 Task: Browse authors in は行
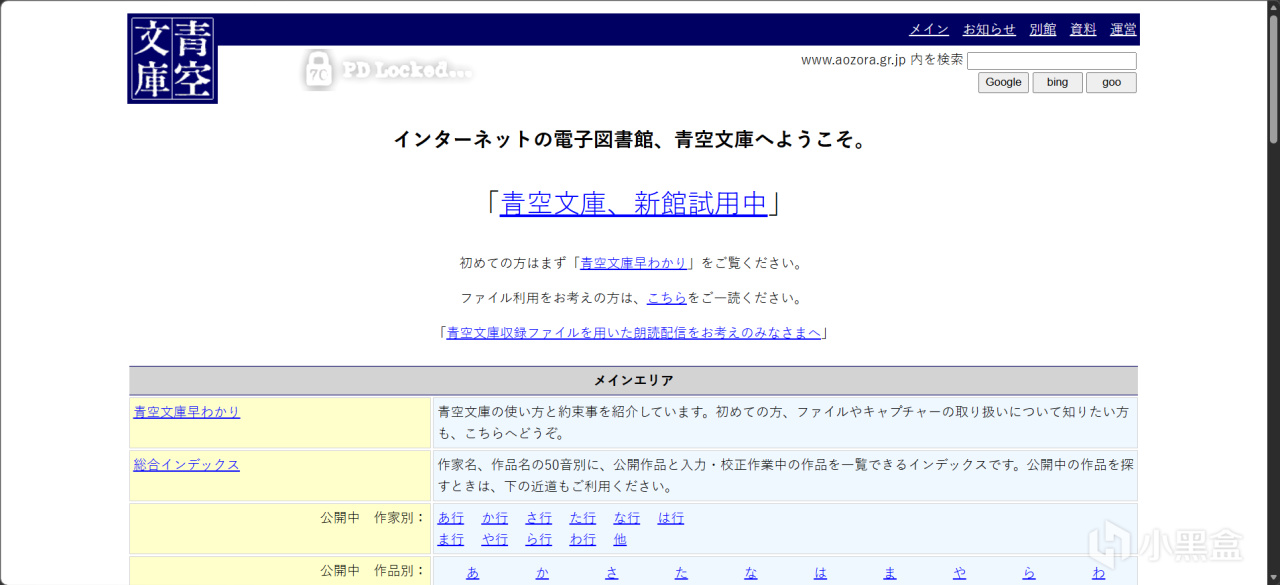[671, 518]
